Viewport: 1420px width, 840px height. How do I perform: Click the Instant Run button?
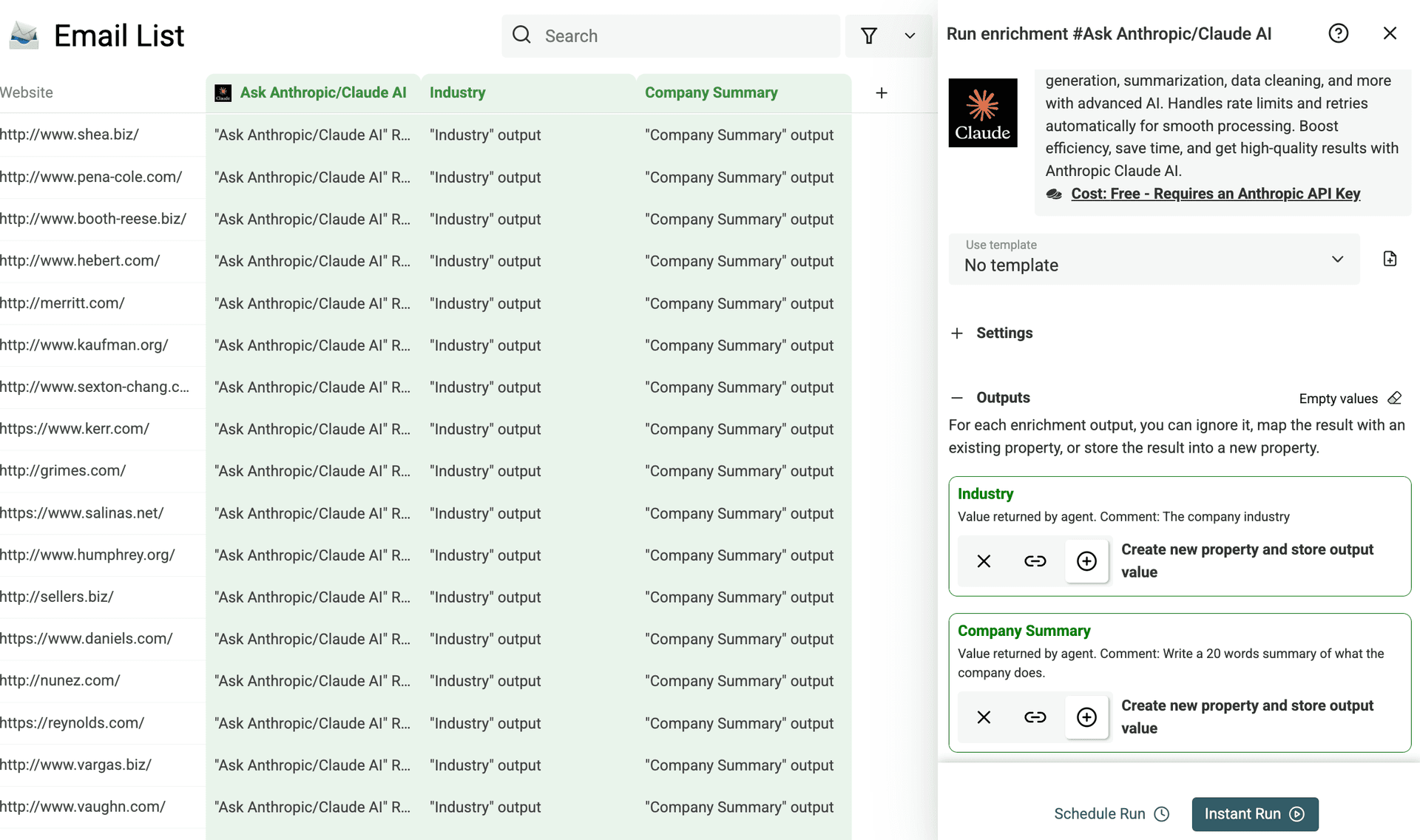[1254, 813]
